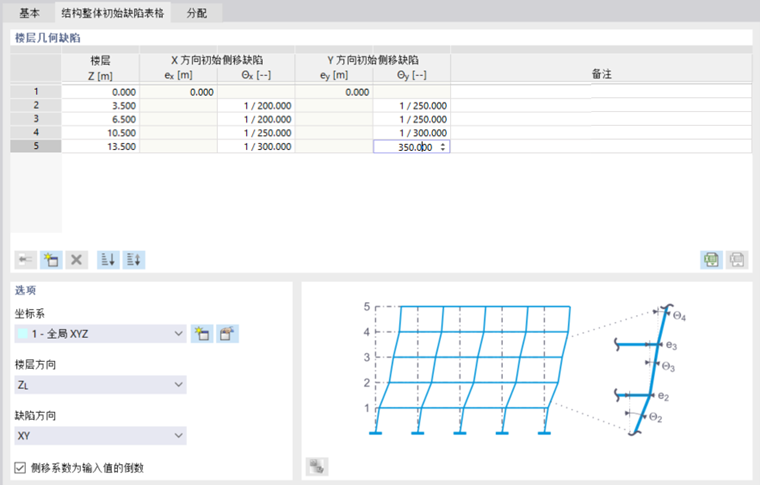760x485 pixels.
Task: Click the Y 方向初始侧移缺陷 column header
Action: pos(373,60)
